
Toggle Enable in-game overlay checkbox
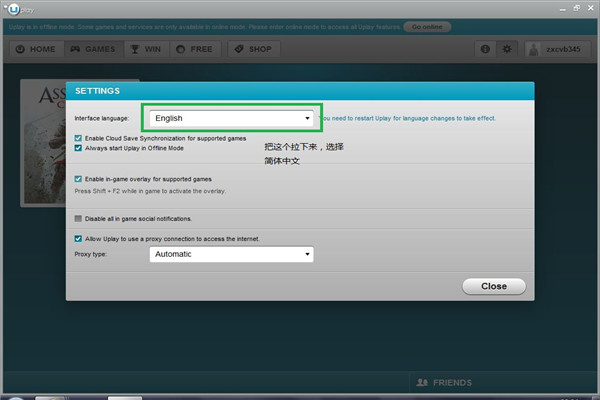point(78,179)
